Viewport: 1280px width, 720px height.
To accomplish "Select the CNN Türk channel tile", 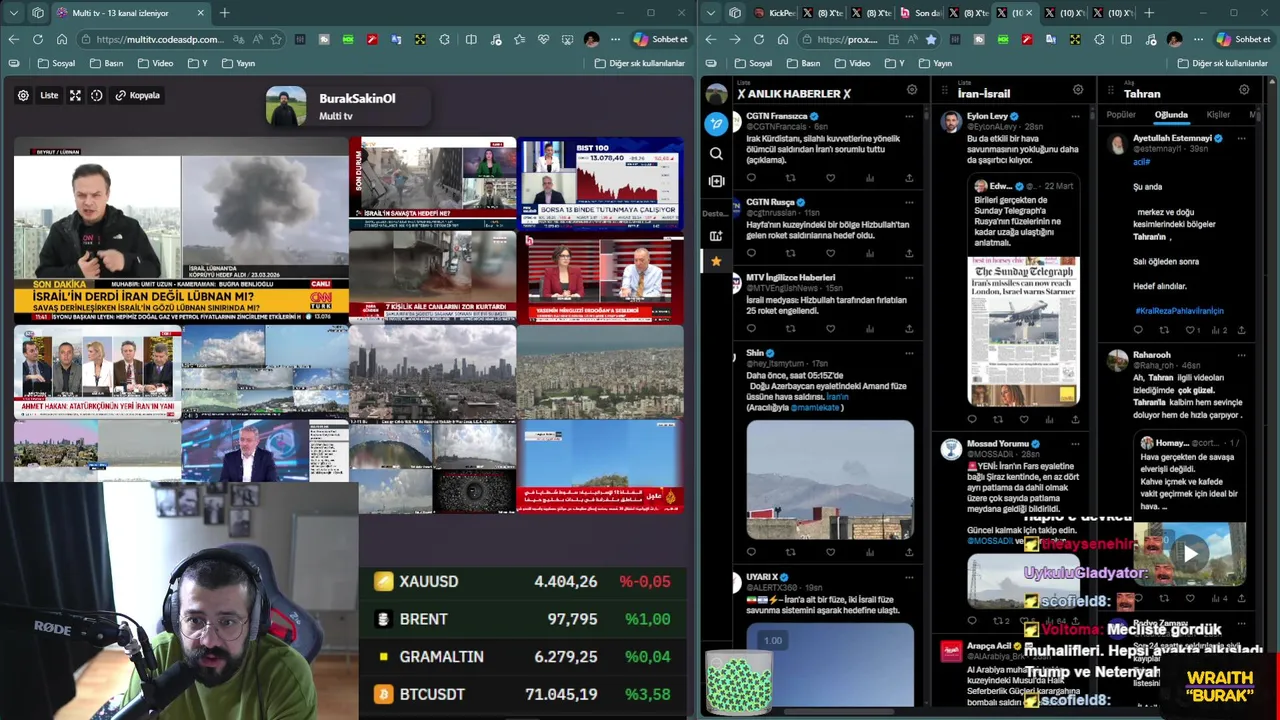I will click(x=181, y=231).
